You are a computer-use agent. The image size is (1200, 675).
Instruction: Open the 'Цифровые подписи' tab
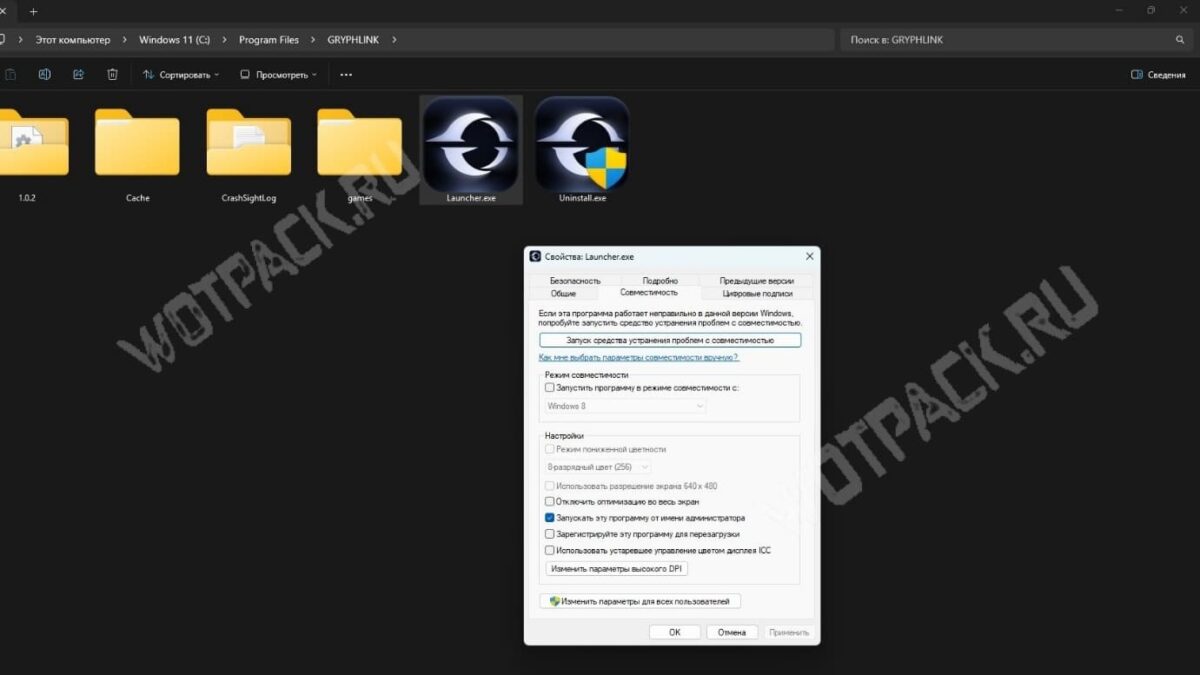click(756, 293)
